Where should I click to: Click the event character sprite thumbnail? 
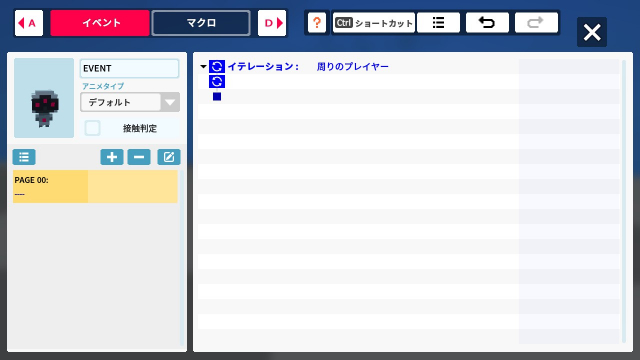(44, 98)
